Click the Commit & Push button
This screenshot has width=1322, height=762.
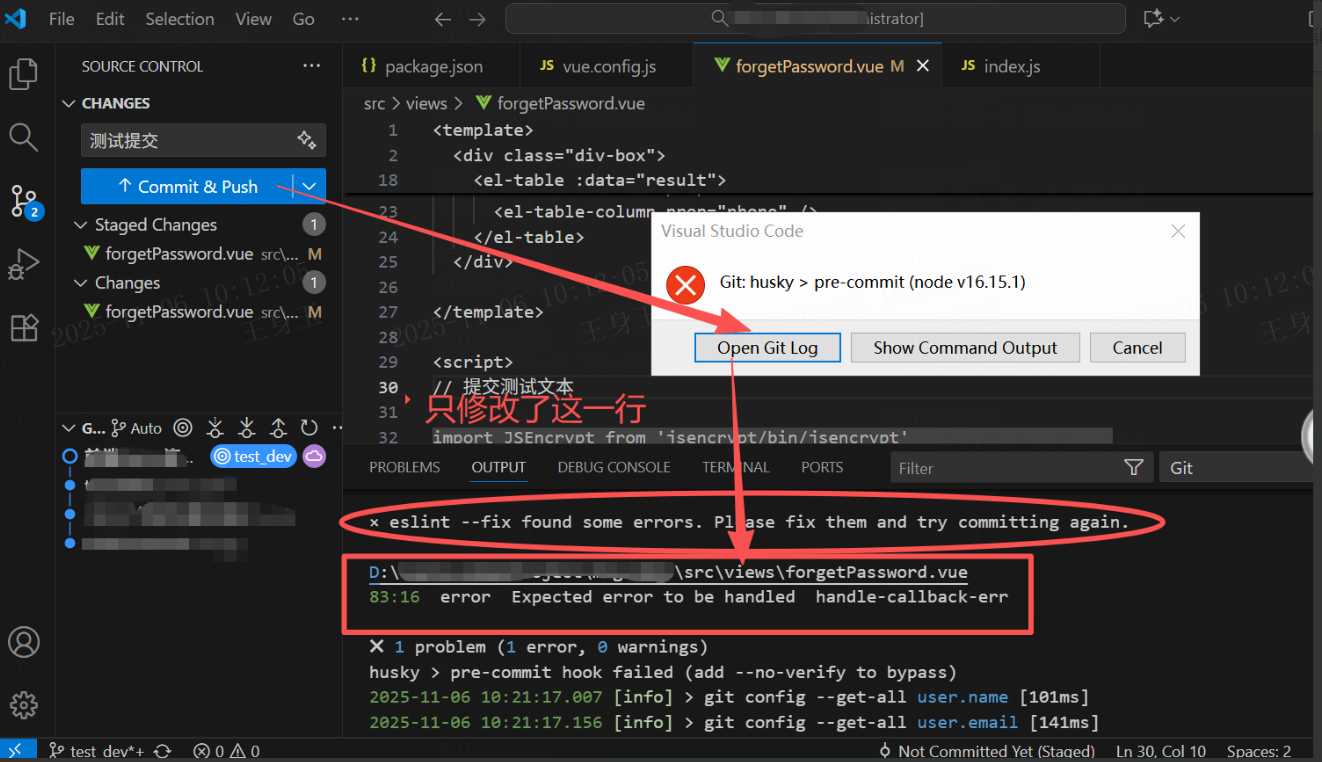coord(188,186)
